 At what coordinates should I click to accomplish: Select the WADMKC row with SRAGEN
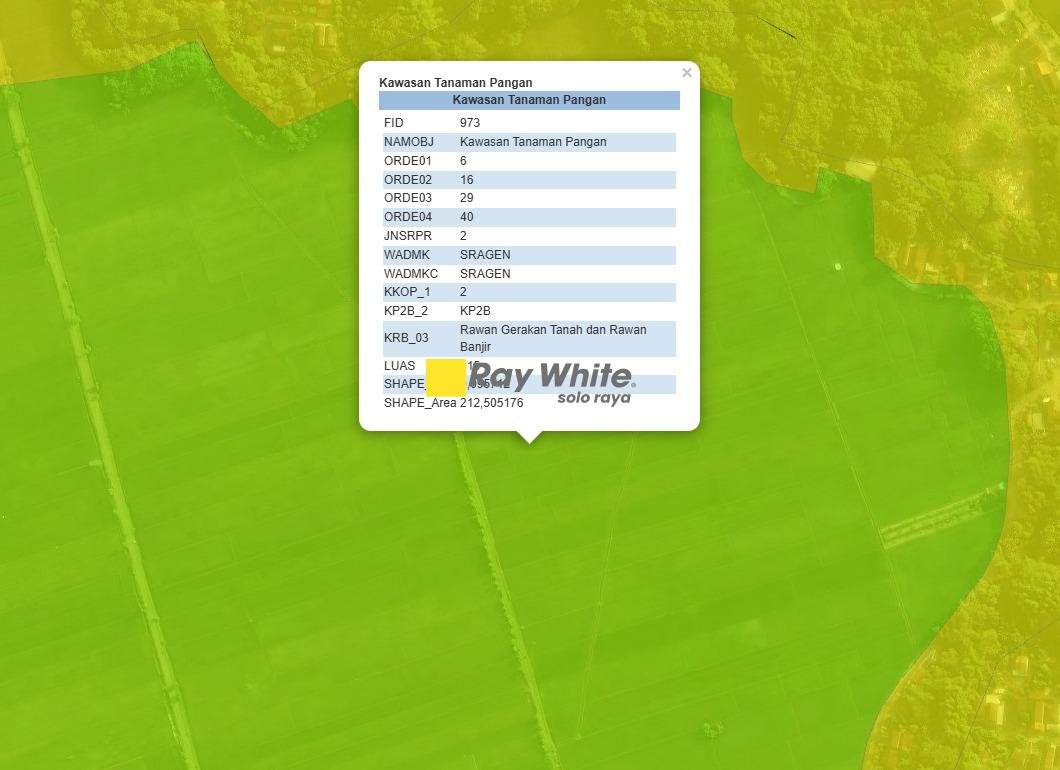coord(529,274)
